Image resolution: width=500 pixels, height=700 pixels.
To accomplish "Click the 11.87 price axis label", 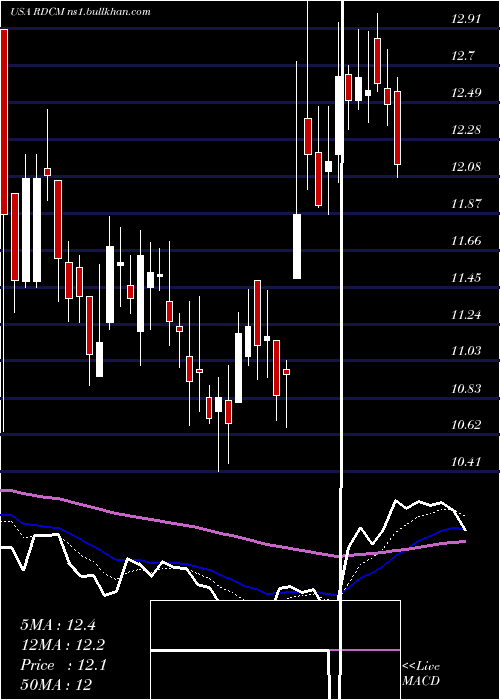I will [466, 204].
